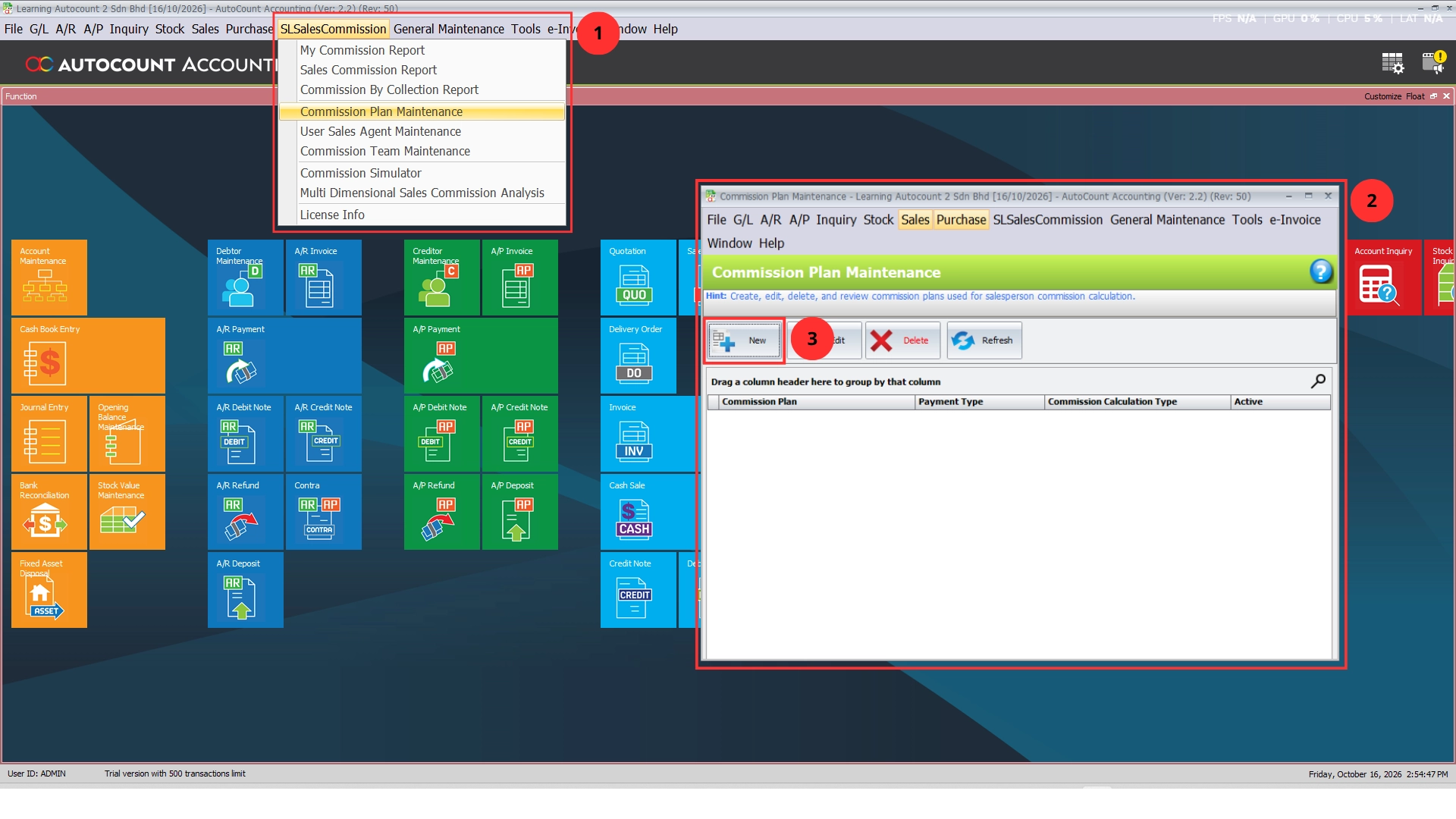The width and height of the screenshot is (1456, 819).
Task: Click Commission Calculation Type column header
Action: [1137, 402]
